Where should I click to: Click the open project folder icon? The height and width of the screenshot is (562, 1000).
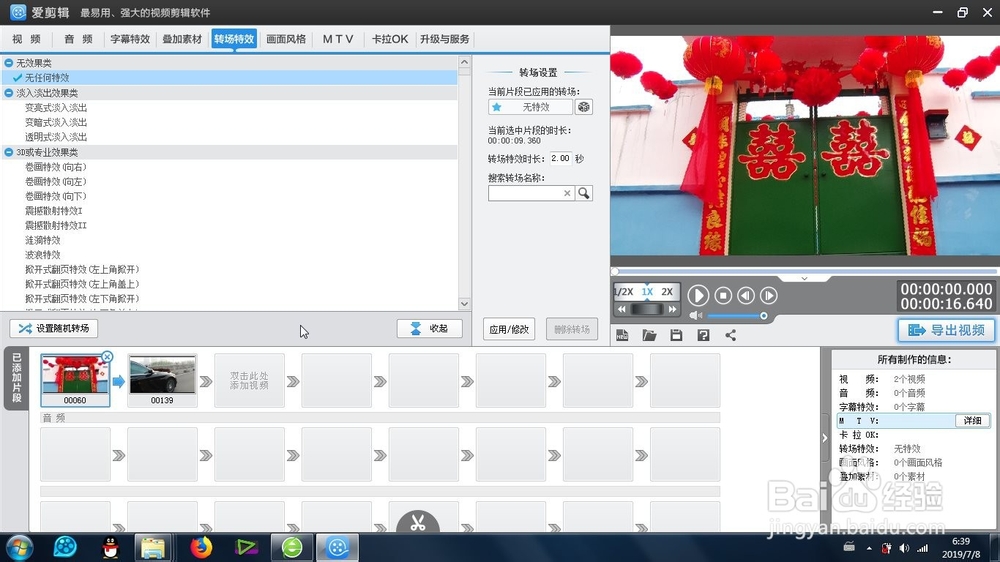click(649, 336)
